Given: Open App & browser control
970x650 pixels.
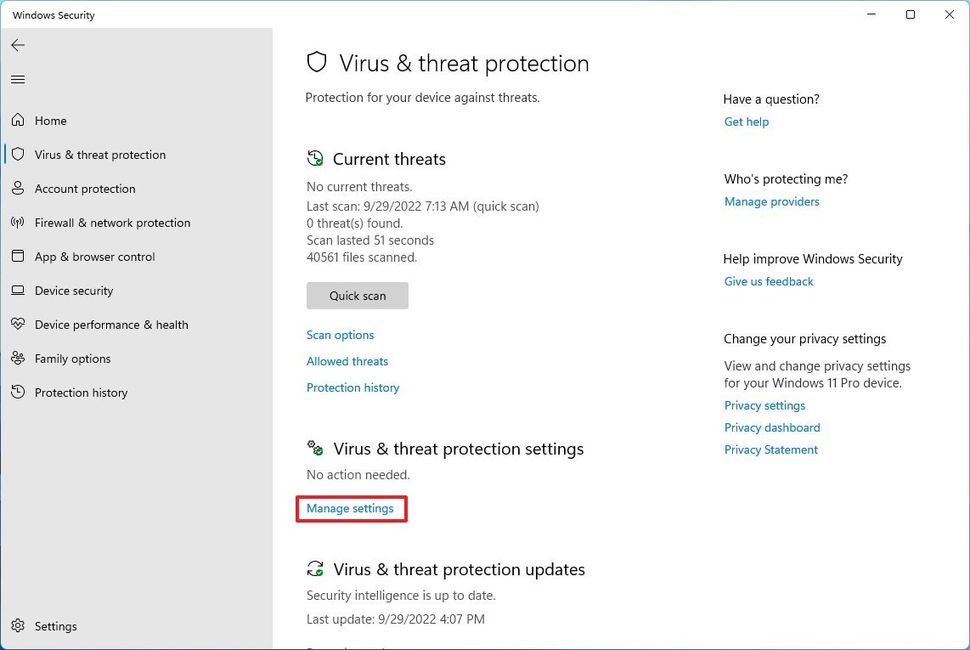Looking at the screenshot, I should [92, 256].
